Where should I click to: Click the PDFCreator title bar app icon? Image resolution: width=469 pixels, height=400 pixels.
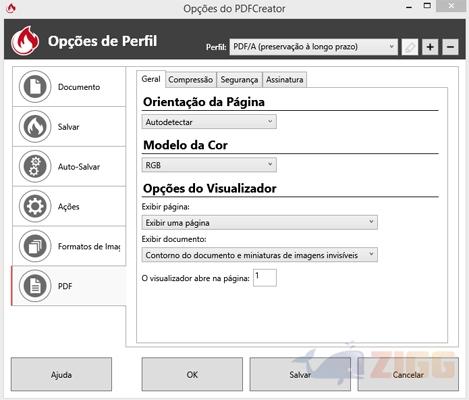[x=11, y=8]
